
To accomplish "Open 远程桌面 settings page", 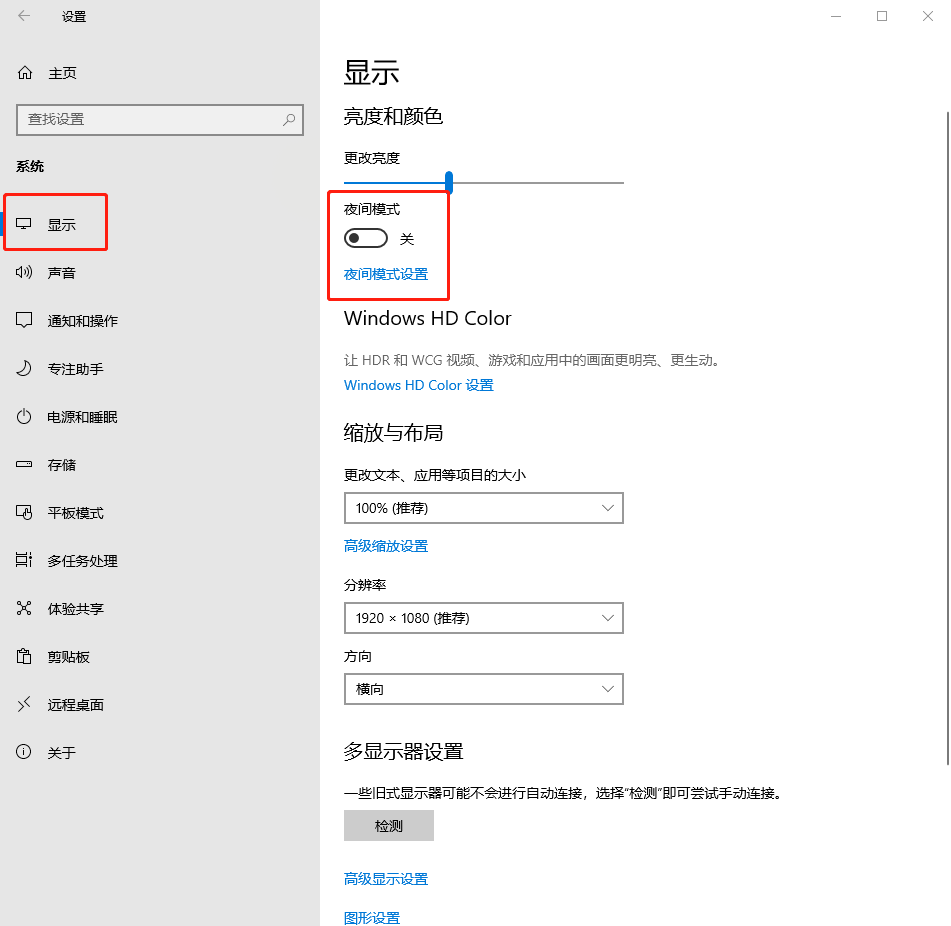I will 76,705.
